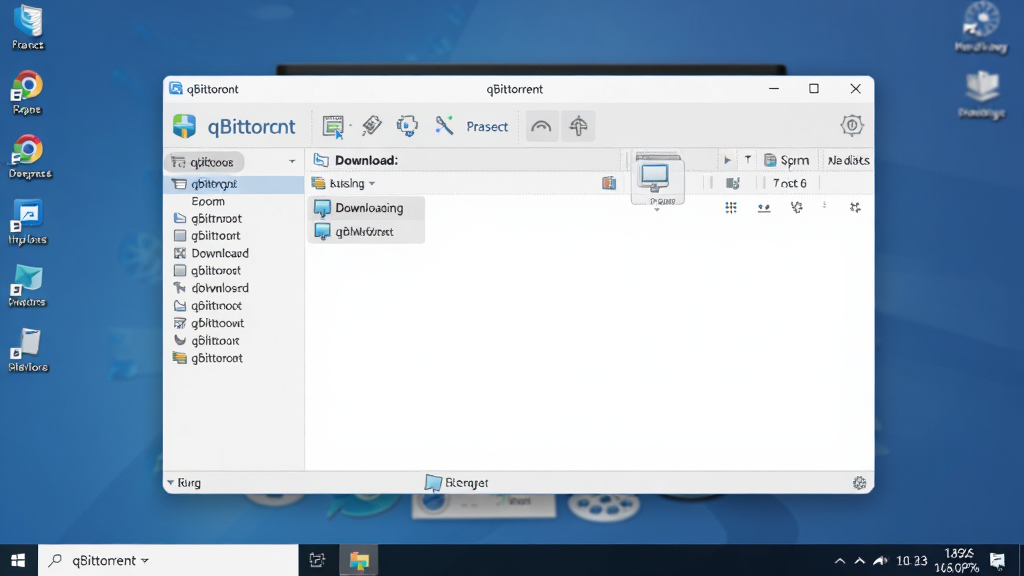Screen dimensions: 1024x576
Task: Click the tag-shaped toolbar icon
Action: [x=372, y=125]
